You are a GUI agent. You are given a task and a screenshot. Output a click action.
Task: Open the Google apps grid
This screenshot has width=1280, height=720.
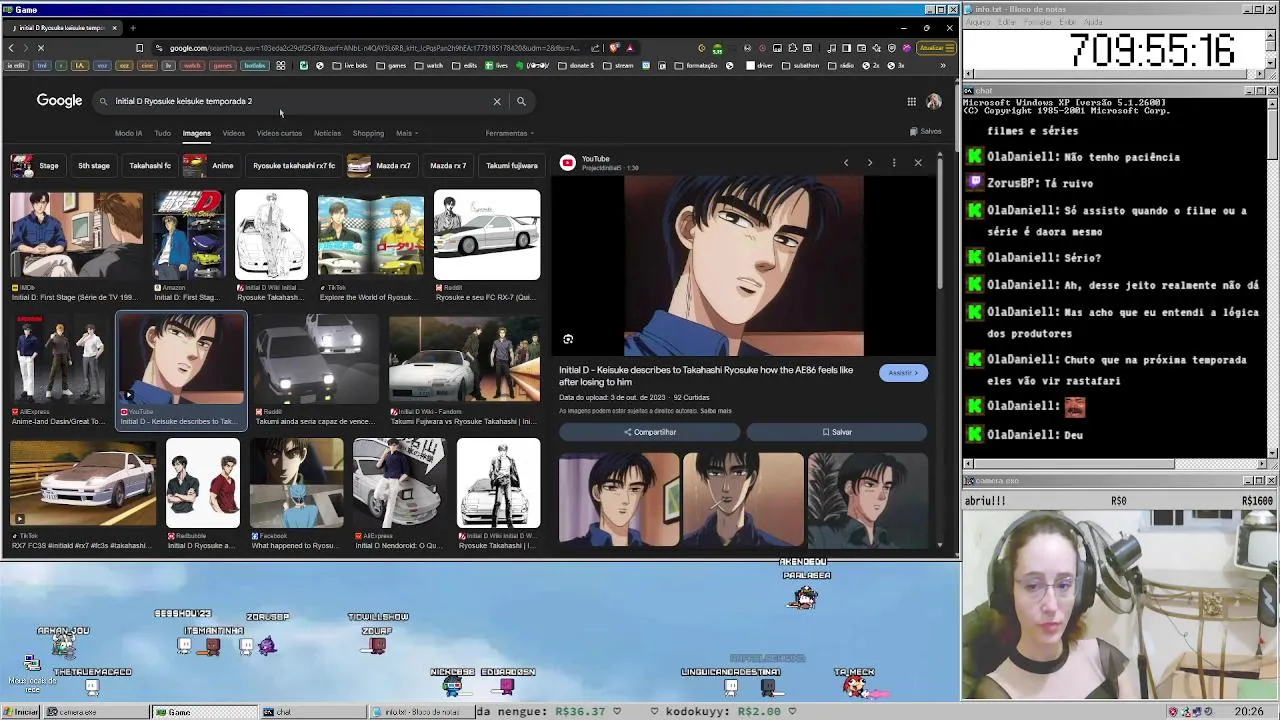(911, 101)
